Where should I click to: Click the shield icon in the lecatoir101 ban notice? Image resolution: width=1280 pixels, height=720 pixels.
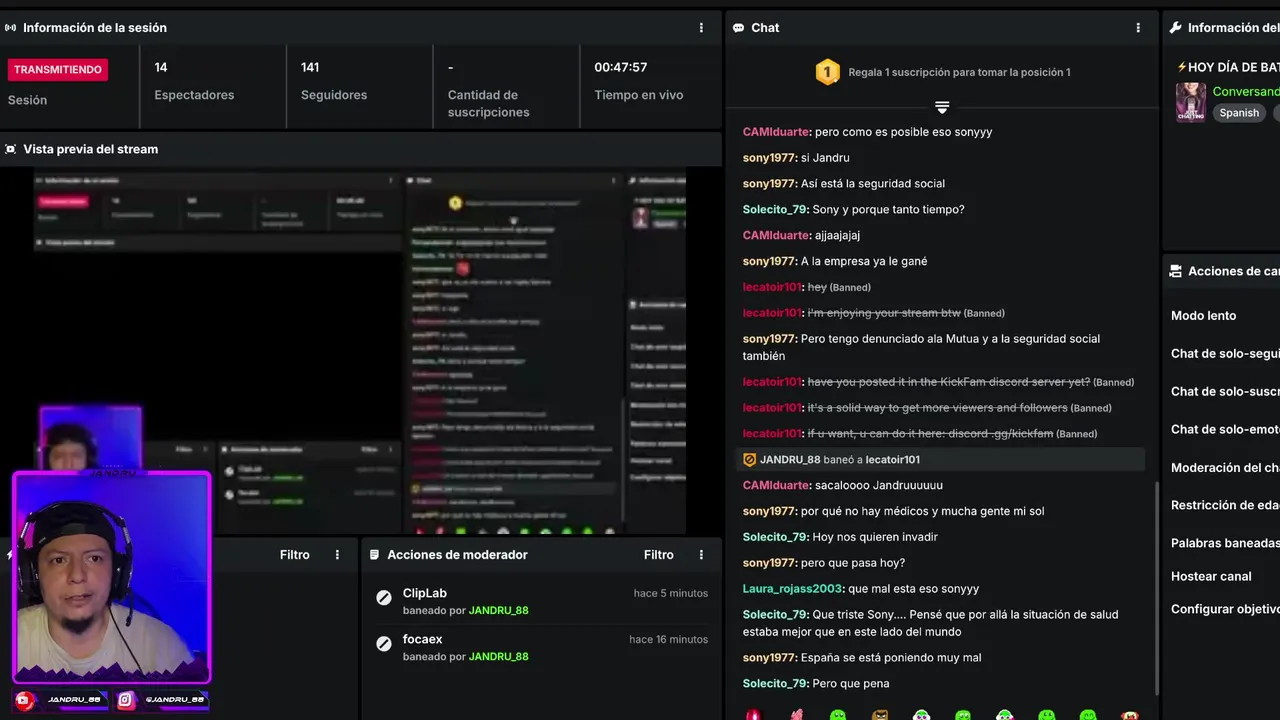pyautogui.click(x=749, y=460)
